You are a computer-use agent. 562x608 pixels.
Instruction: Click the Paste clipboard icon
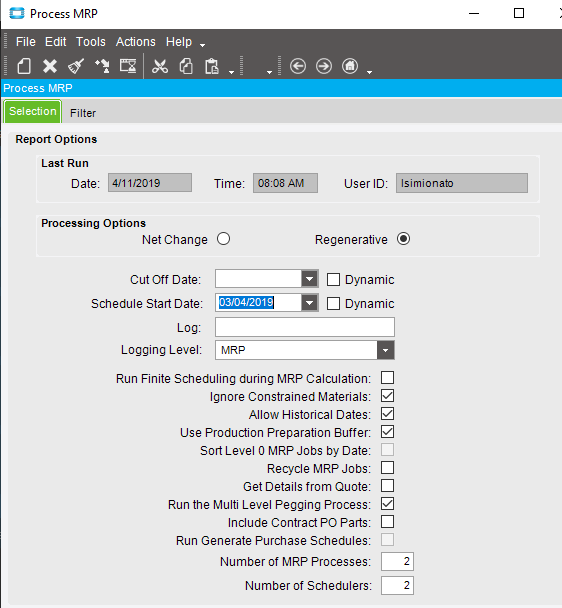[212, 66]
